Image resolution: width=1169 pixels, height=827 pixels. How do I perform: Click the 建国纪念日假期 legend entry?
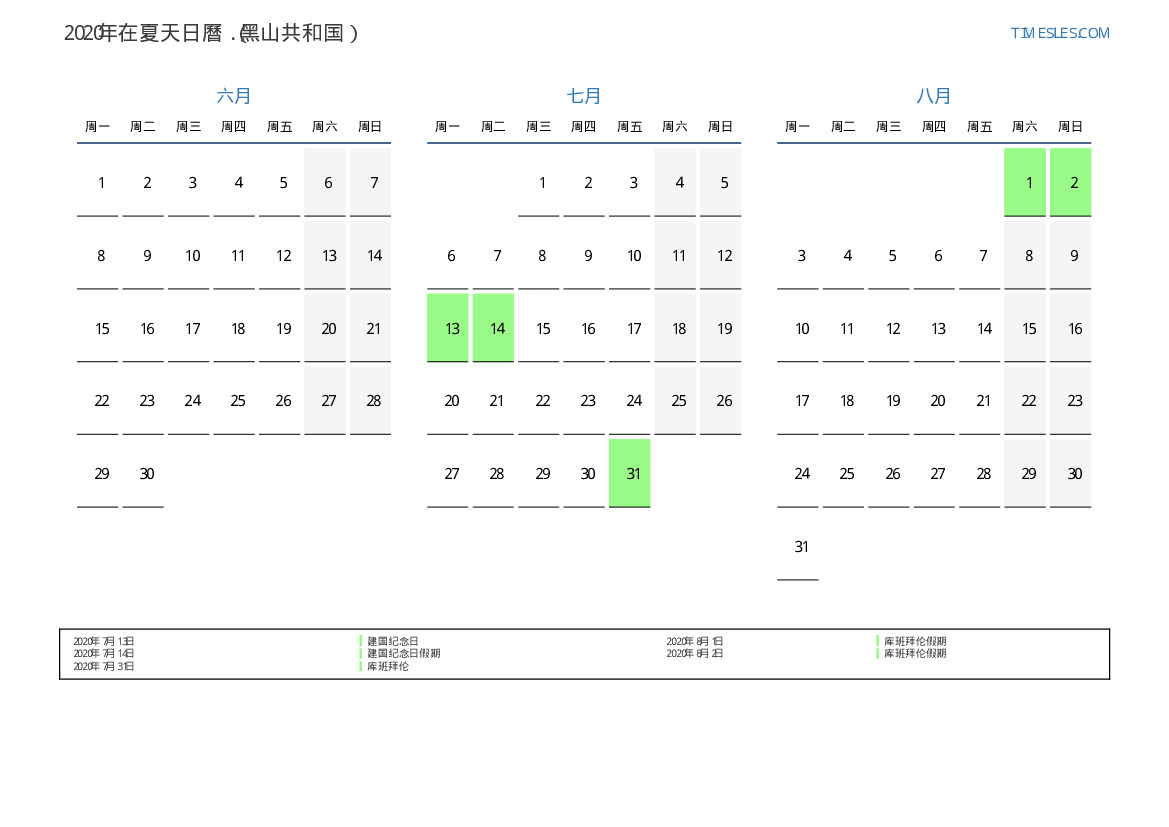(403, 653)
